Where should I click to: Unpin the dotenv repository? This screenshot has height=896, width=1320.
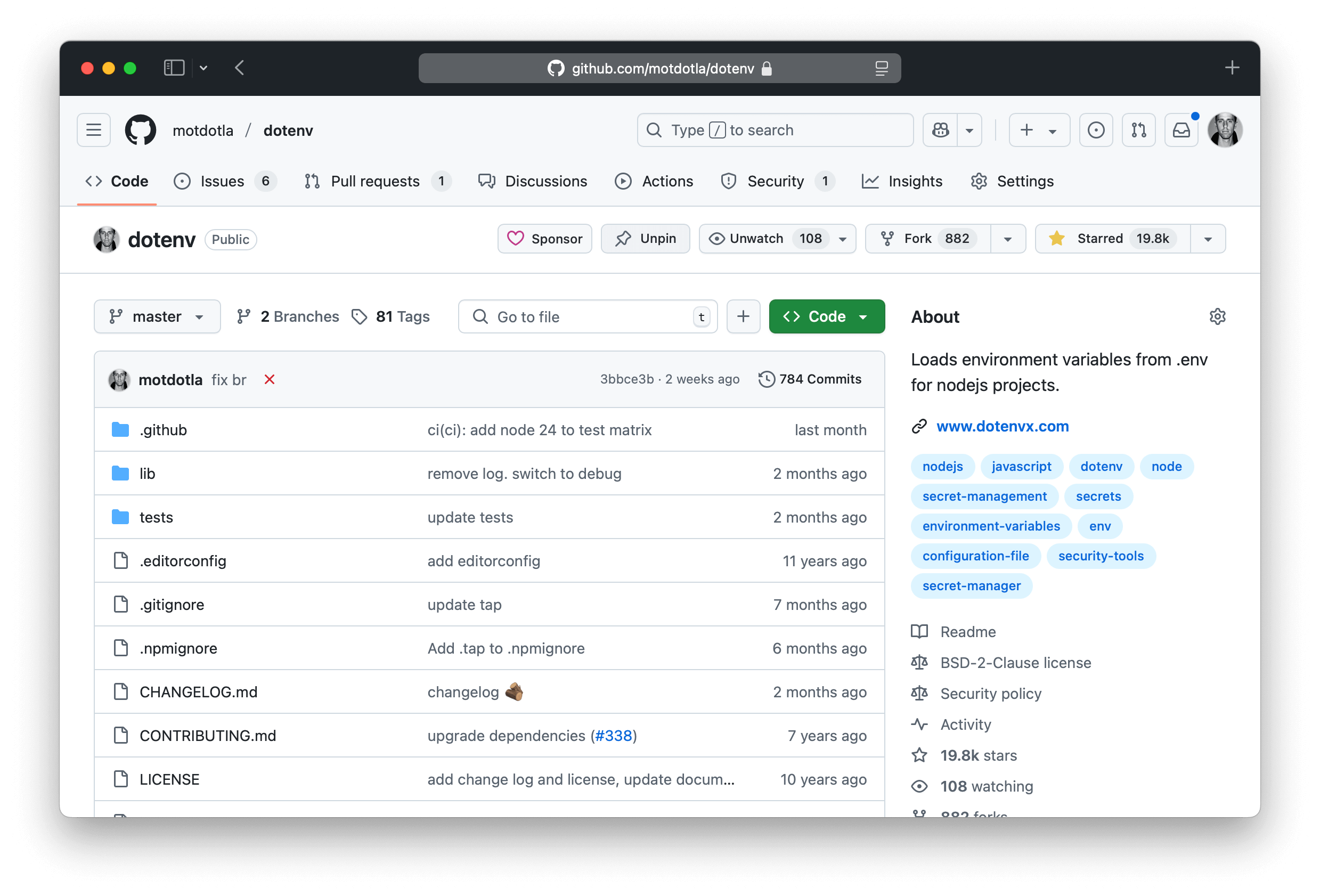tap(645, 239)
